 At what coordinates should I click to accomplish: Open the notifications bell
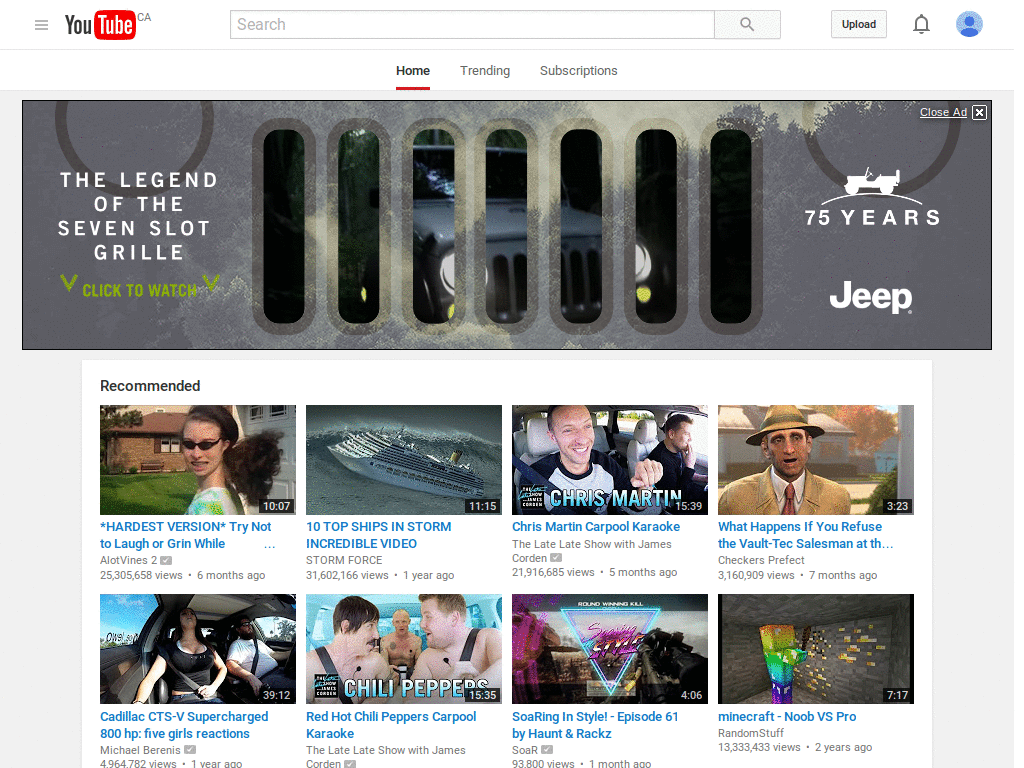click(x=921, y=25)
